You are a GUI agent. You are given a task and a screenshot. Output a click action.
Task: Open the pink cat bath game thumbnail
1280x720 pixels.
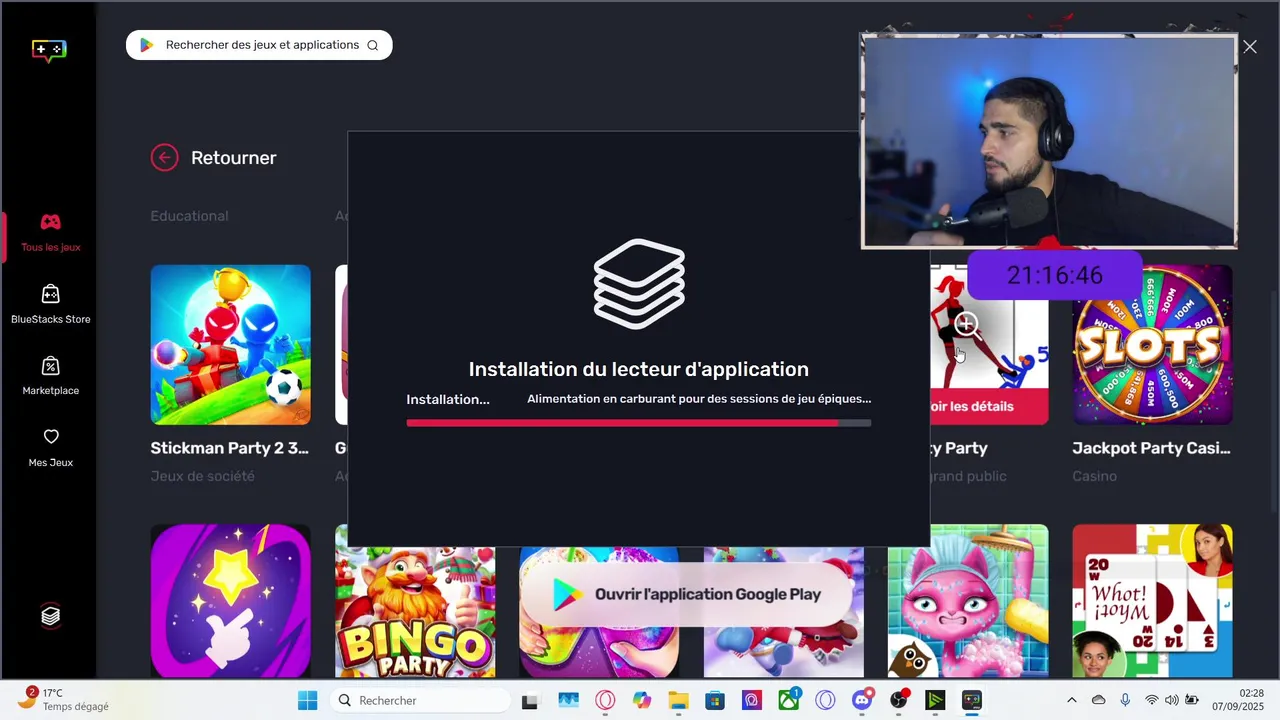pos(968,601)
